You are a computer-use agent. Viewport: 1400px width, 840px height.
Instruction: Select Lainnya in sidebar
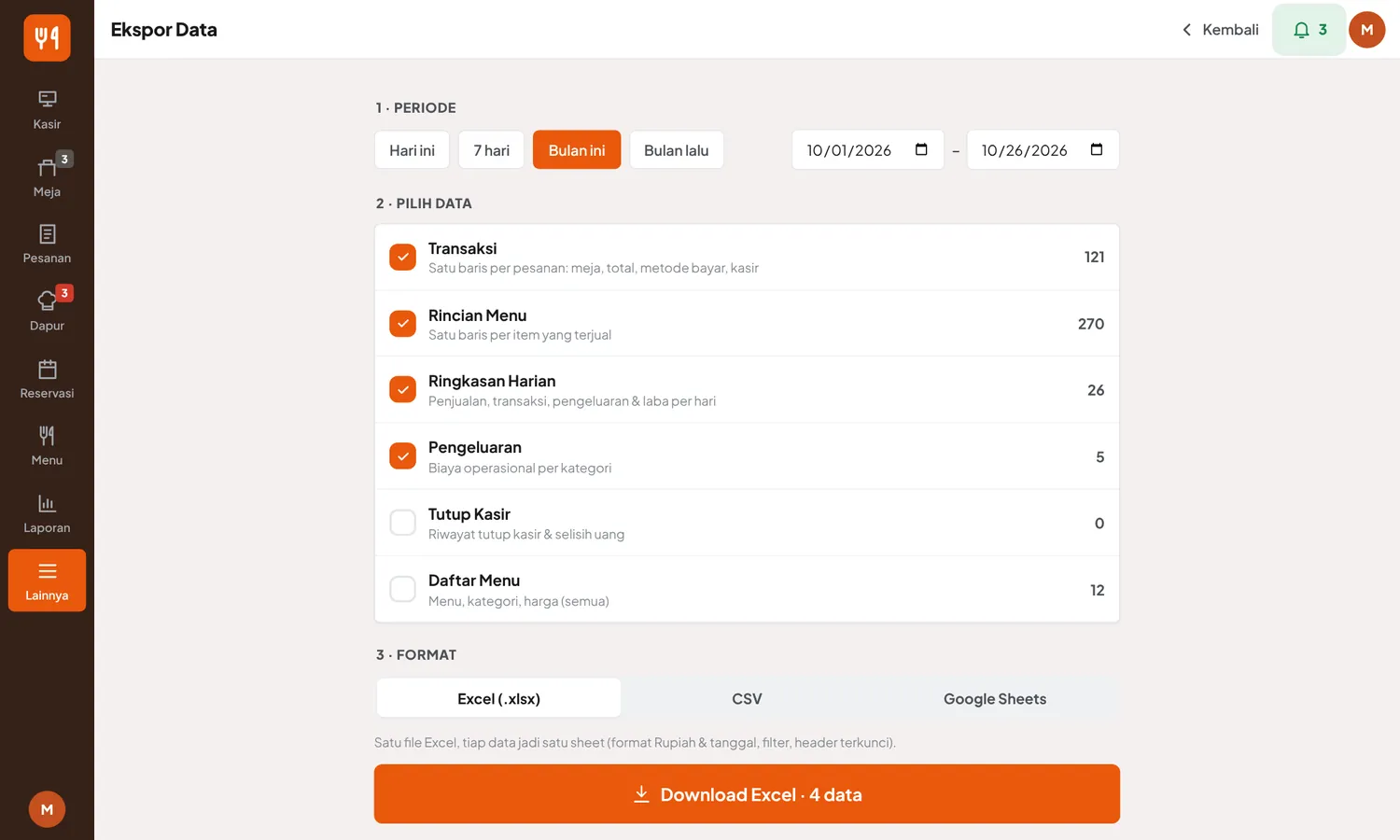(47, 581)
